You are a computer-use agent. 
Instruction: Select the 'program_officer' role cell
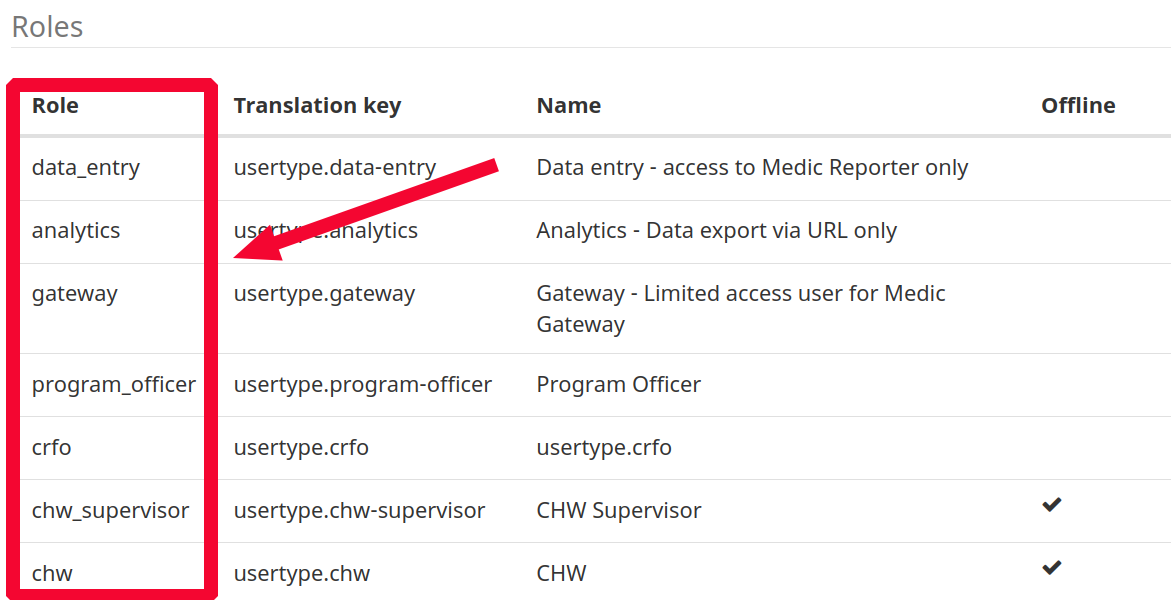point(114,385)
